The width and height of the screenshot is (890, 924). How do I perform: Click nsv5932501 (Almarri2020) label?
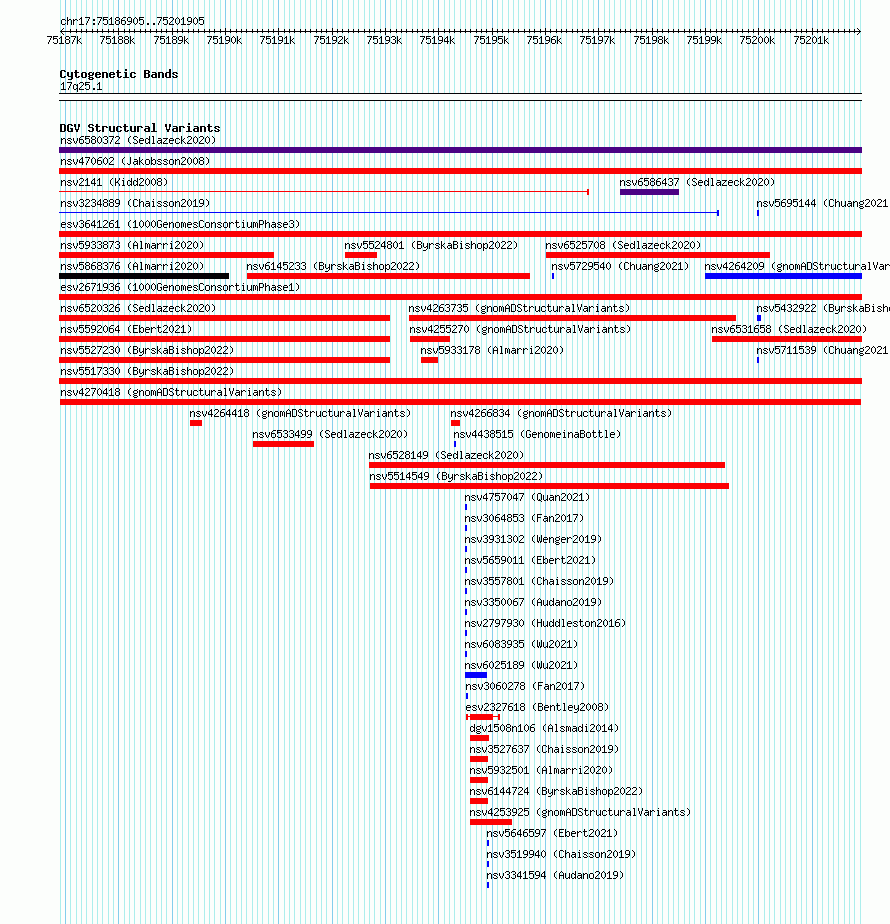tap(541, 771)
